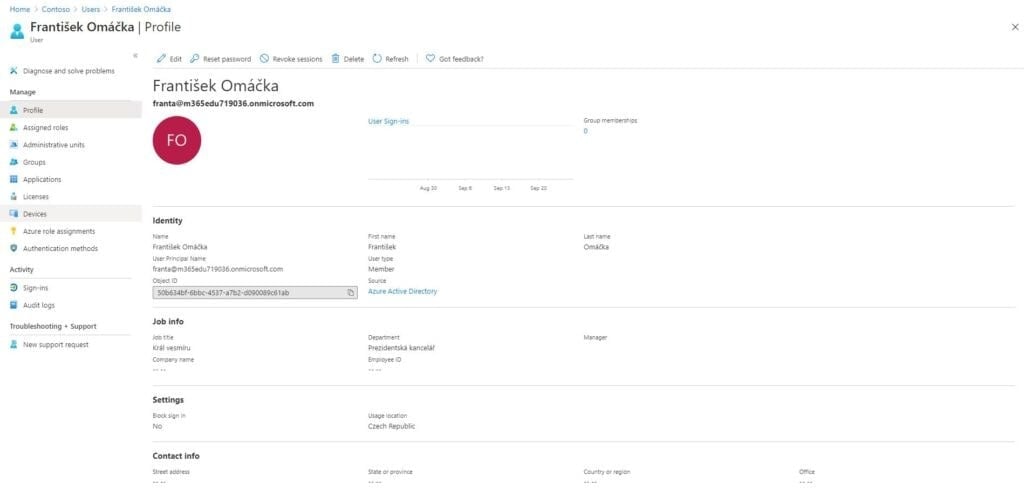The image size is (1024, 489).
Task: Go to Authentication methods page
Action: (60, 248)
